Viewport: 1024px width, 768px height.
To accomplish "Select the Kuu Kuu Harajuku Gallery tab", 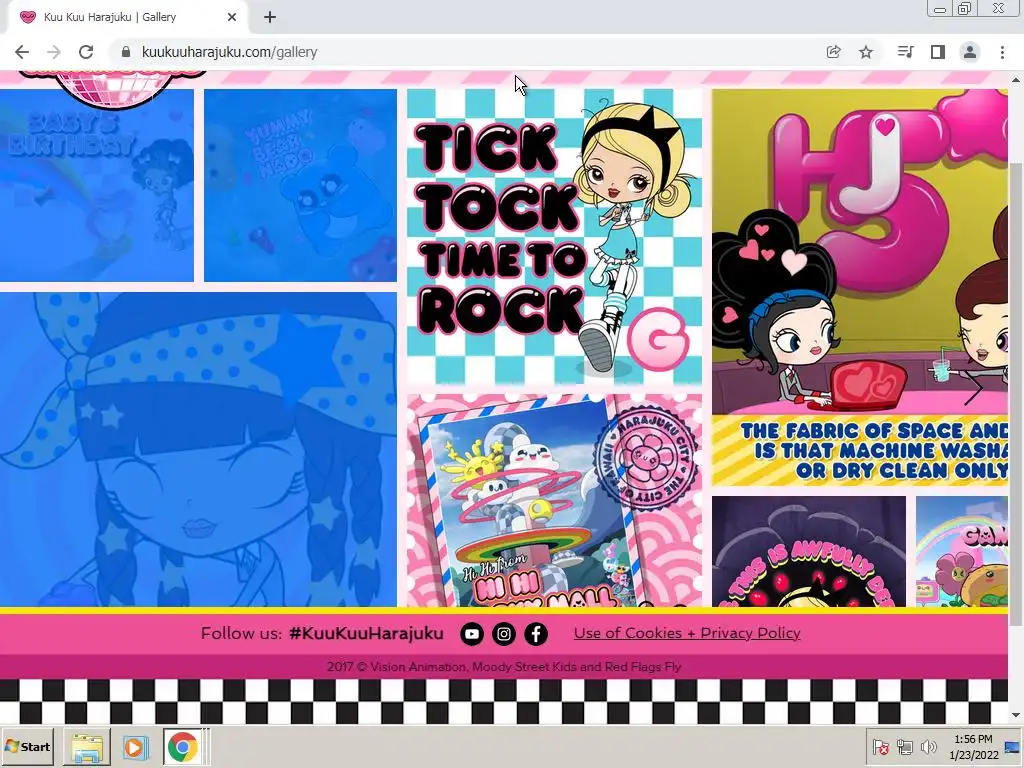I will click(127, 17).
